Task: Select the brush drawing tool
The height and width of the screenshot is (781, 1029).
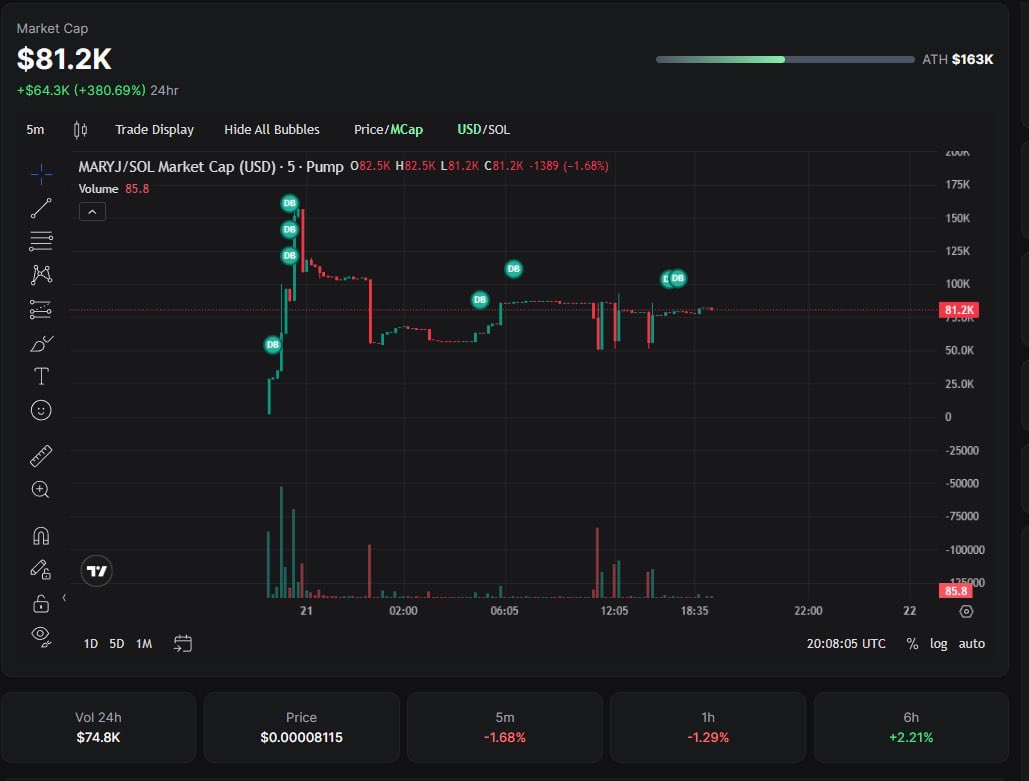Action: pyautogui.click(x=40, y=343)
